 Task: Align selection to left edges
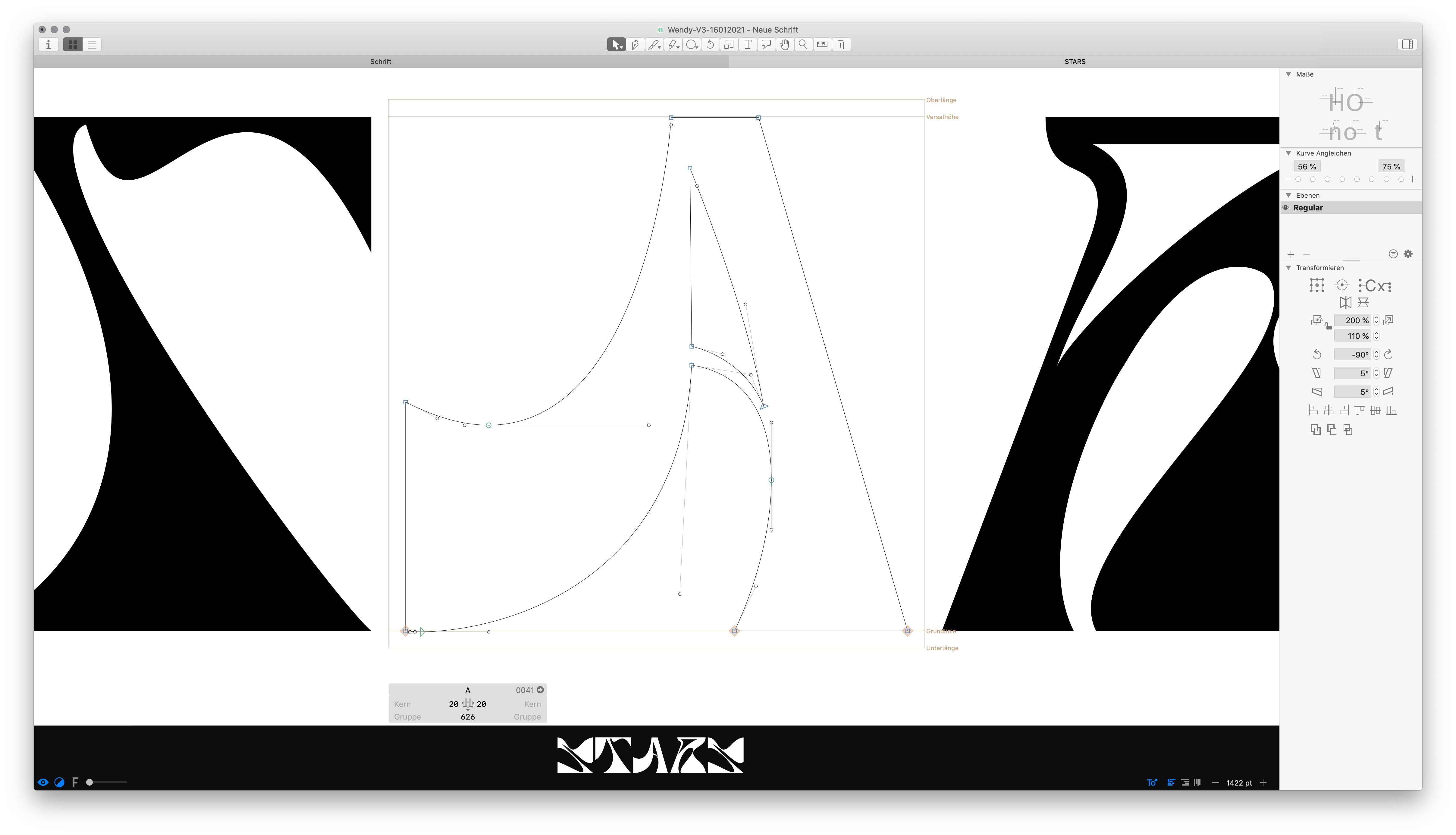pyautogui.click(x=1313, y=410)
